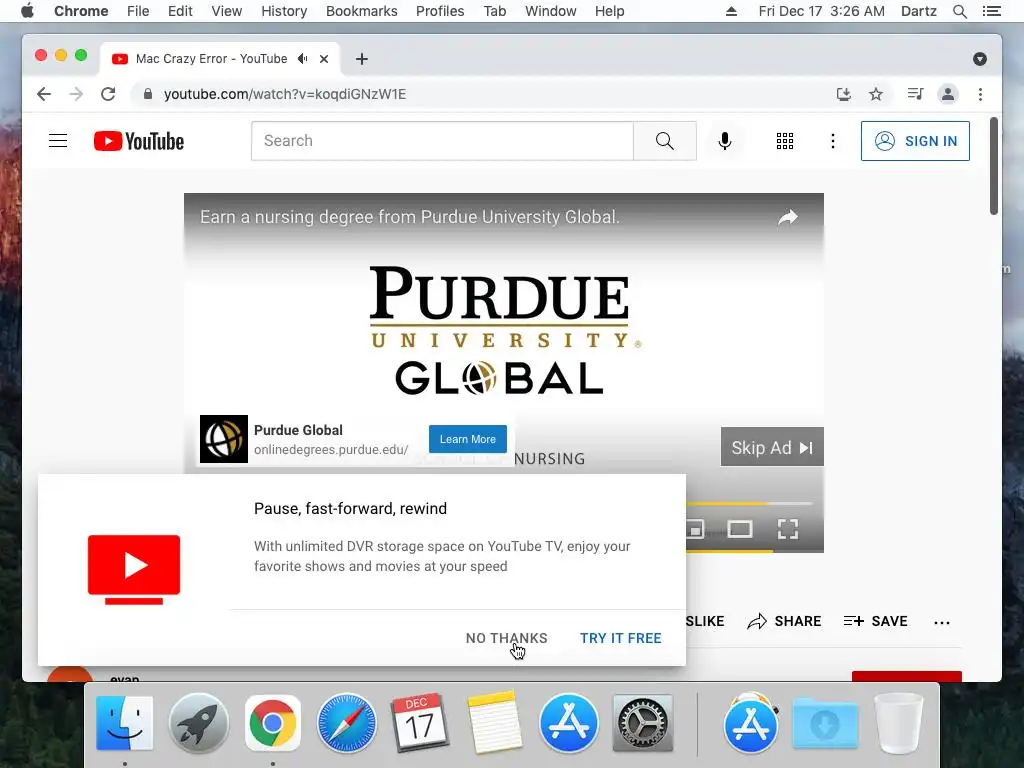Viewport: 1024px width, 768px height.
Task: Open the Bookmarks menu
Action: pos(362,11)
